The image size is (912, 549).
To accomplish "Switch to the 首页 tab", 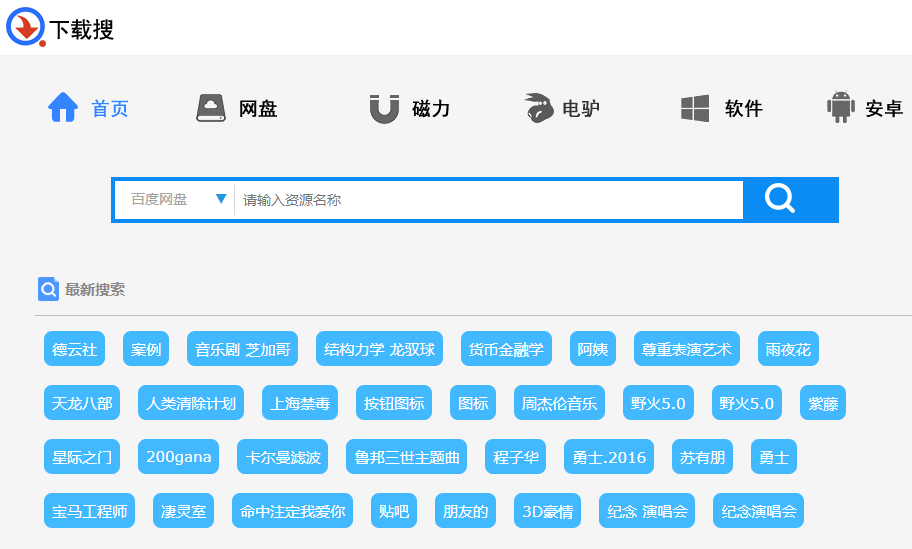I will (x=110, y=109).
